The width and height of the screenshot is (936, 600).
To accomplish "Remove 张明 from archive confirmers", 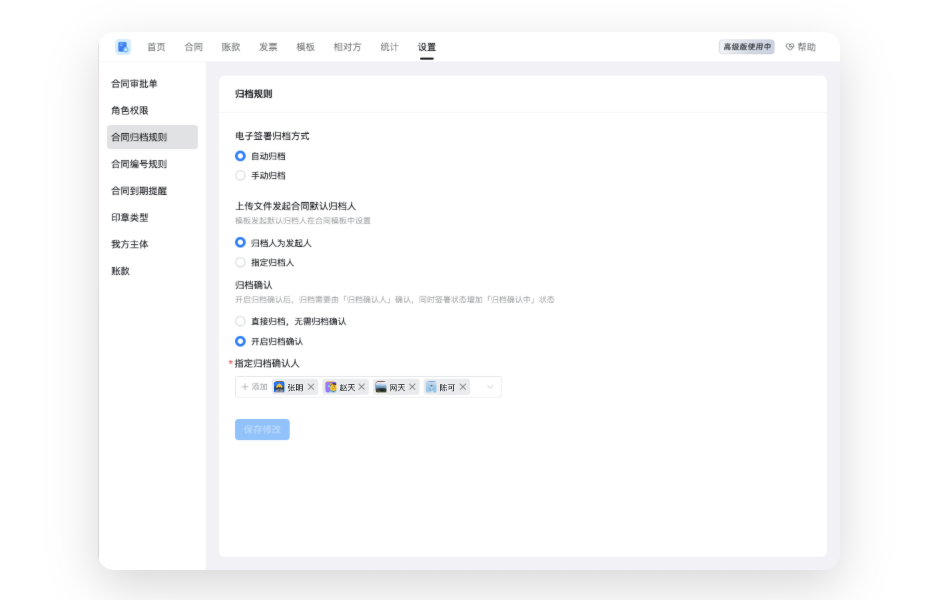I will pos(311,387).
